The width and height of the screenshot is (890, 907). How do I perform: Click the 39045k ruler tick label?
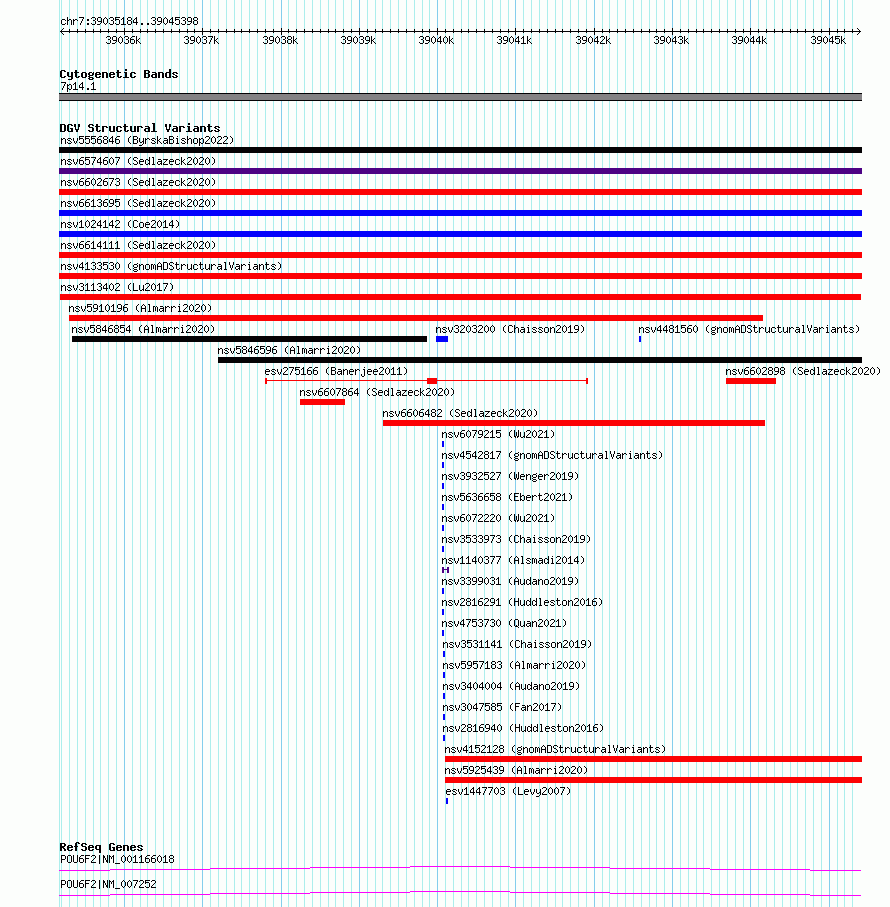click(828, 40)
